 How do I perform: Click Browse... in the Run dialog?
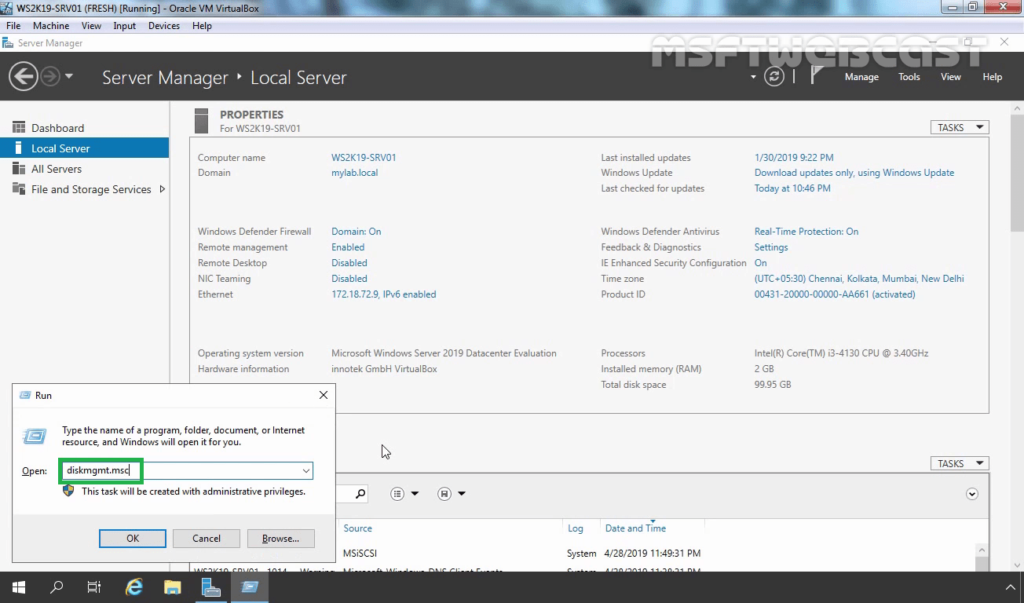click(281, 538)
